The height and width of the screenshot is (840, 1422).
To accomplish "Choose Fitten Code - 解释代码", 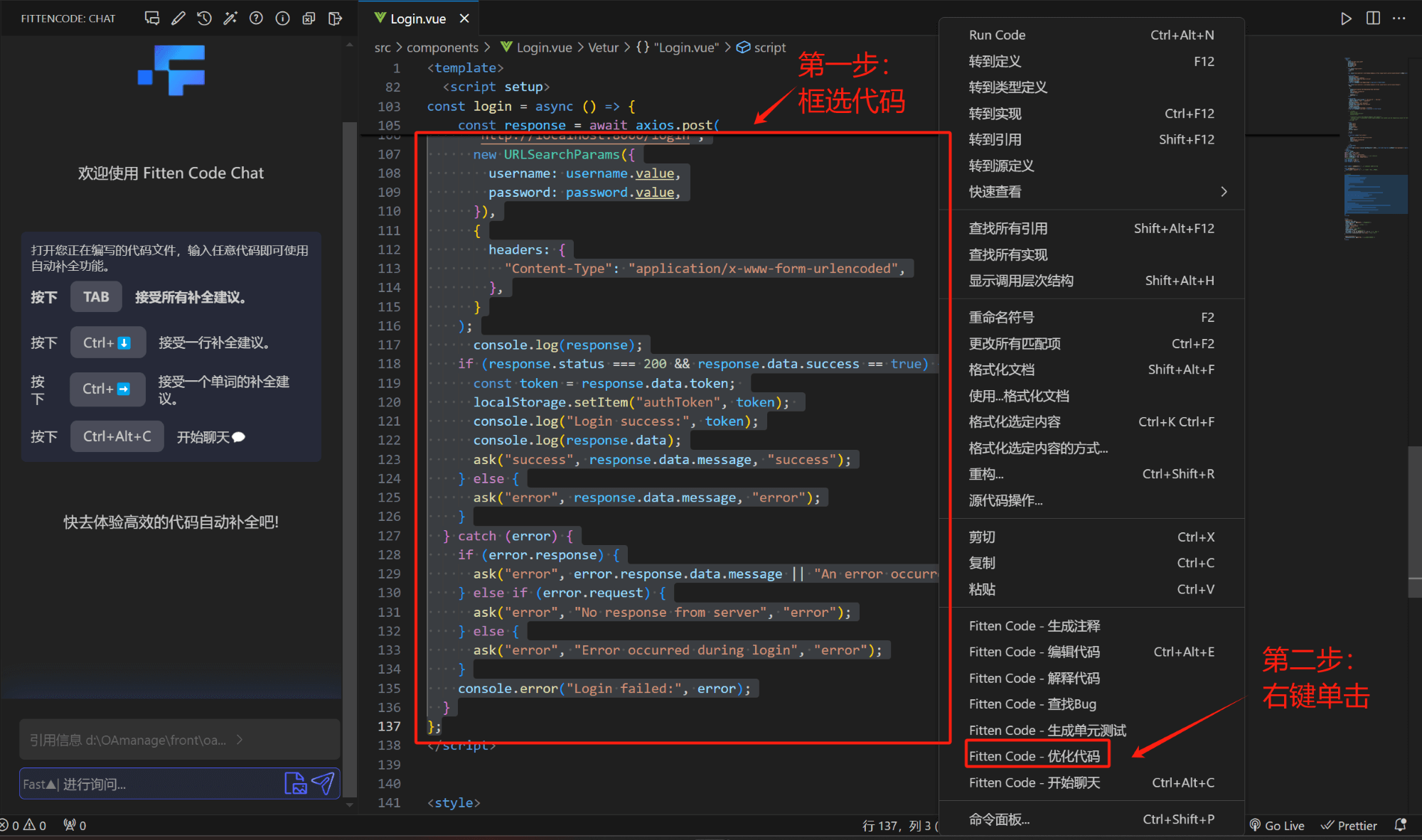I will coord(1091,678).
